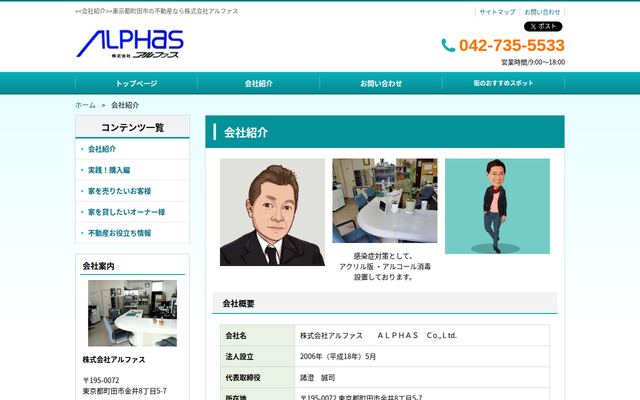
Task: Click the 代表取締役 table row label
Action: 243,378
